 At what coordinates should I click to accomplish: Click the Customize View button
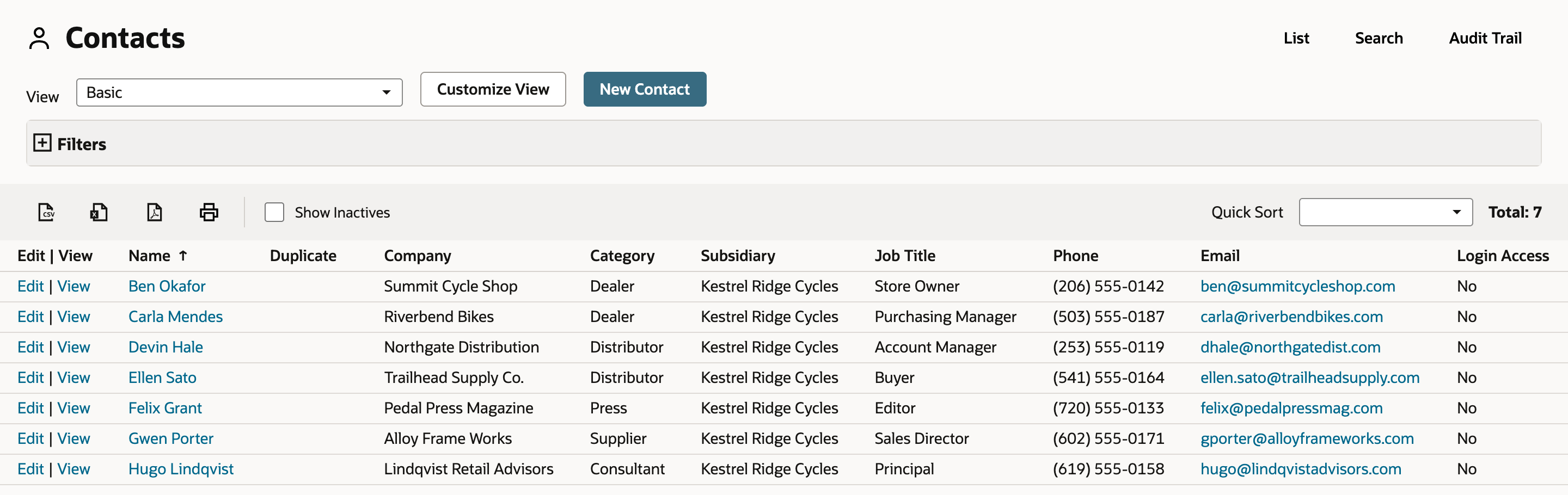pyautogui.click(x=492, y=89)
